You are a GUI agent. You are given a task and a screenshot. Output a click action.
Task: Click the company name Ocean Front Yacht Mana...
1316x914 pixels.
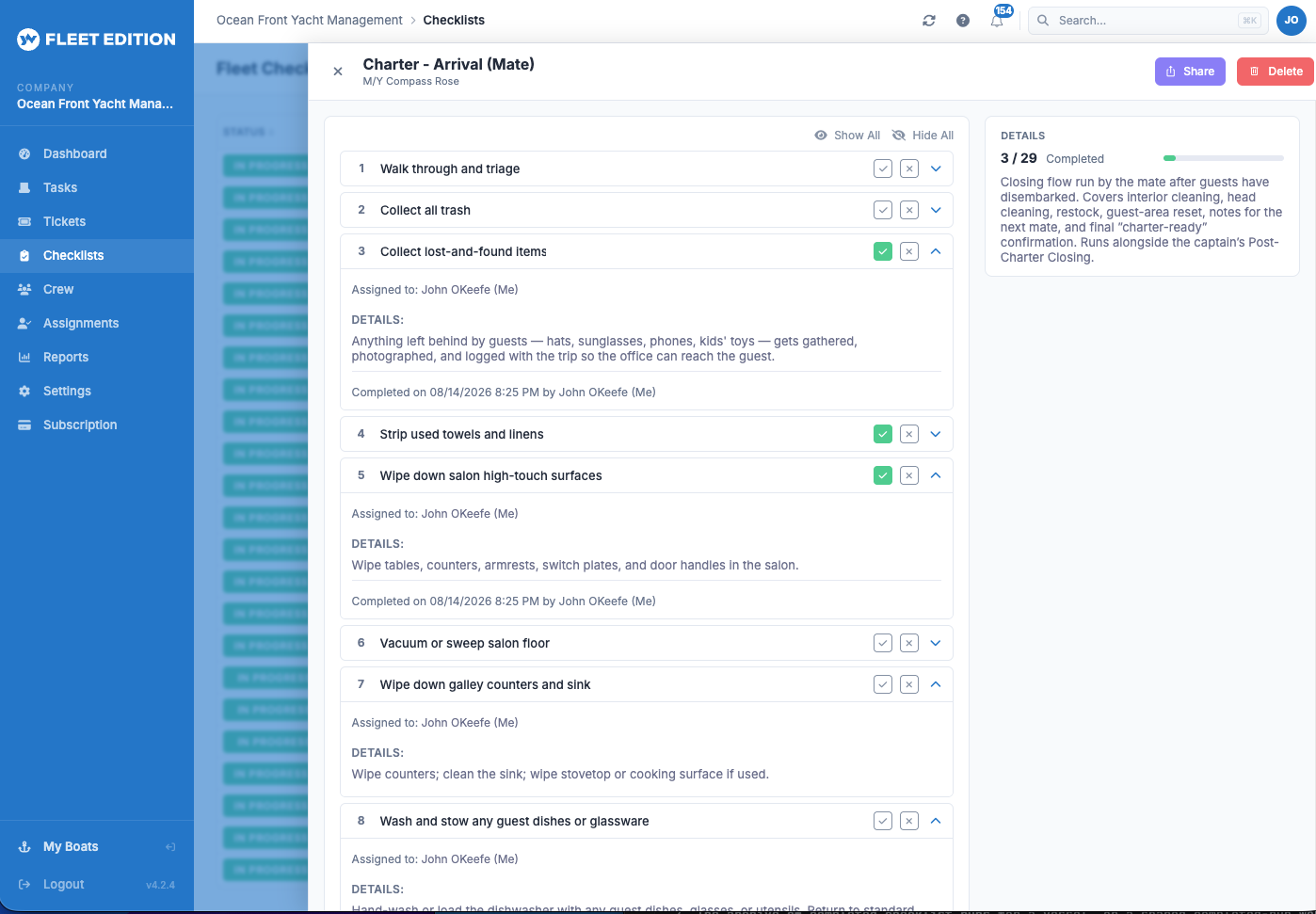[95, 104]
